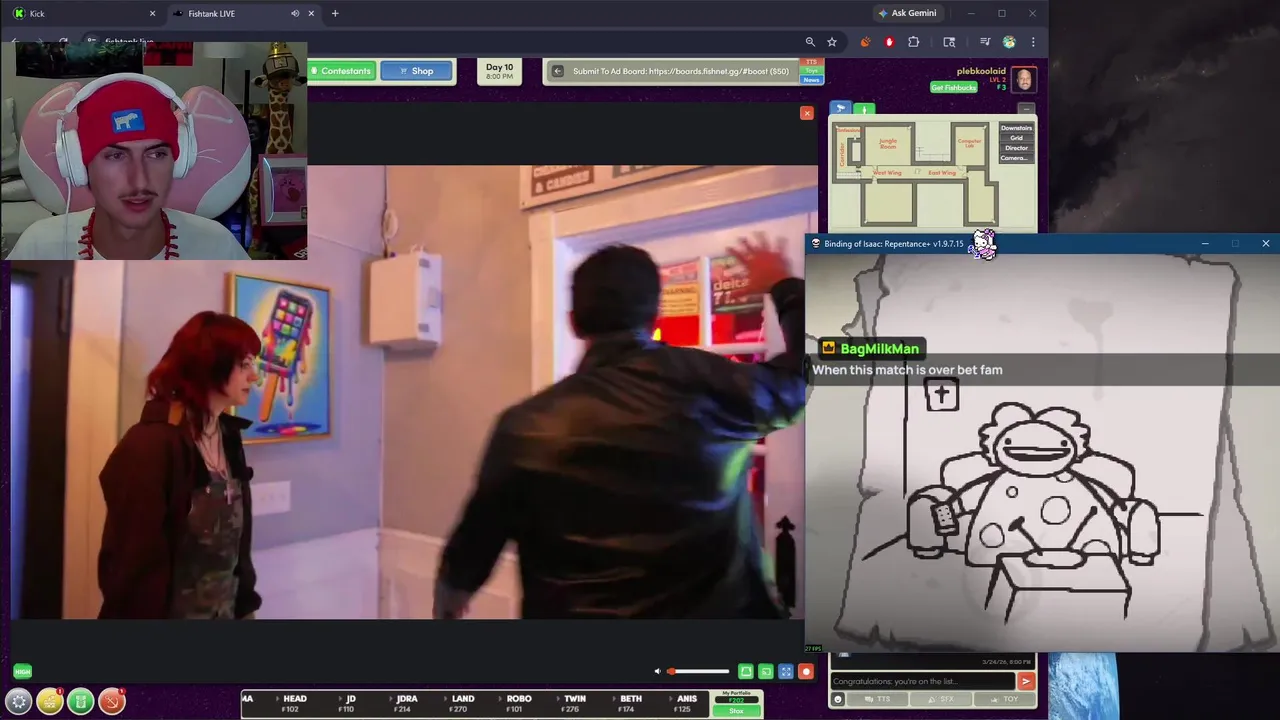Open Chrome three-dot menu
Screen dimensions: 1280x720
click(x=1033, y=42)
